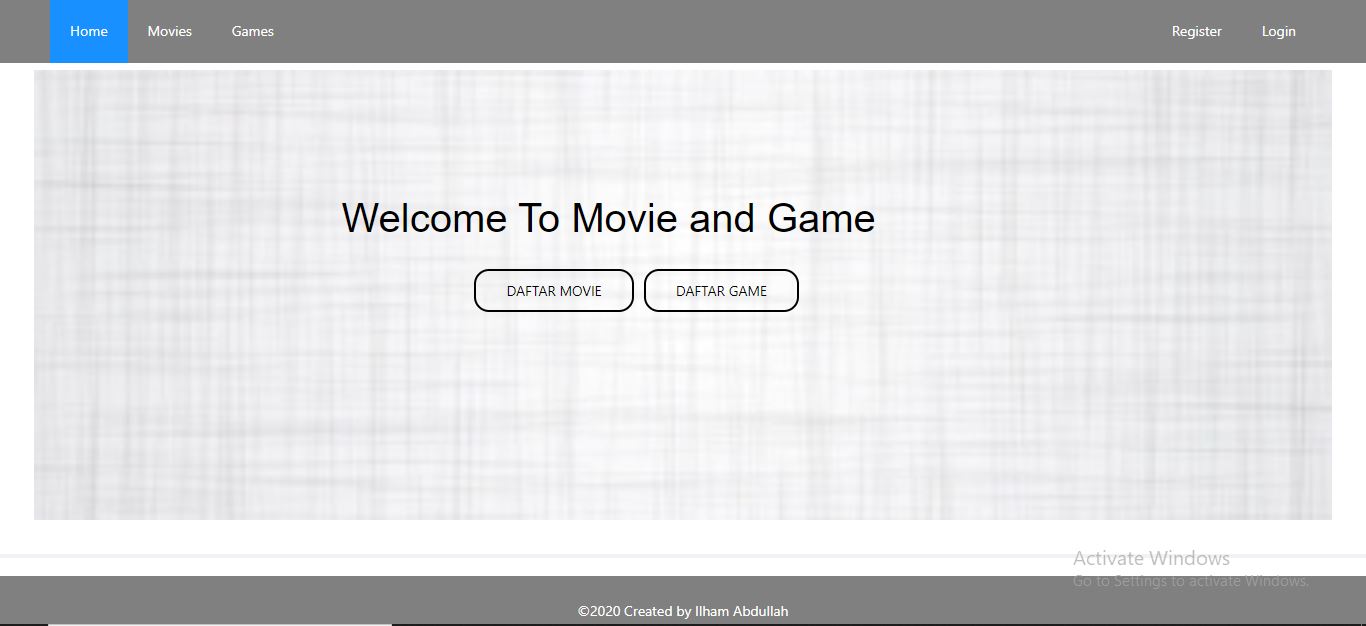
Task: Open the Movies page from the navbar
Action: coord(169,31)
